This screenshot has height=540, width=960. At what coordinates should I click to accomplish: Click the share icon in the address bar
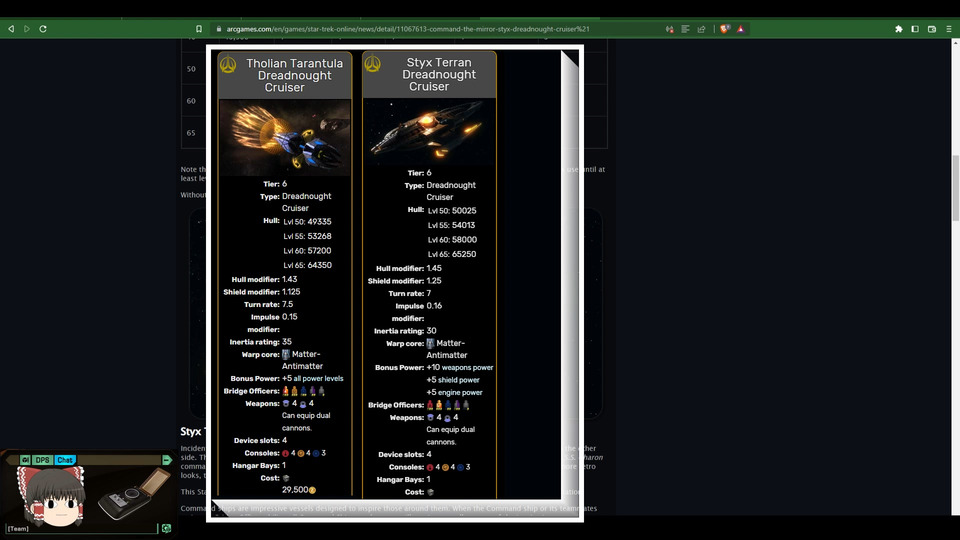pyautogui.click(x=702, y=29)
